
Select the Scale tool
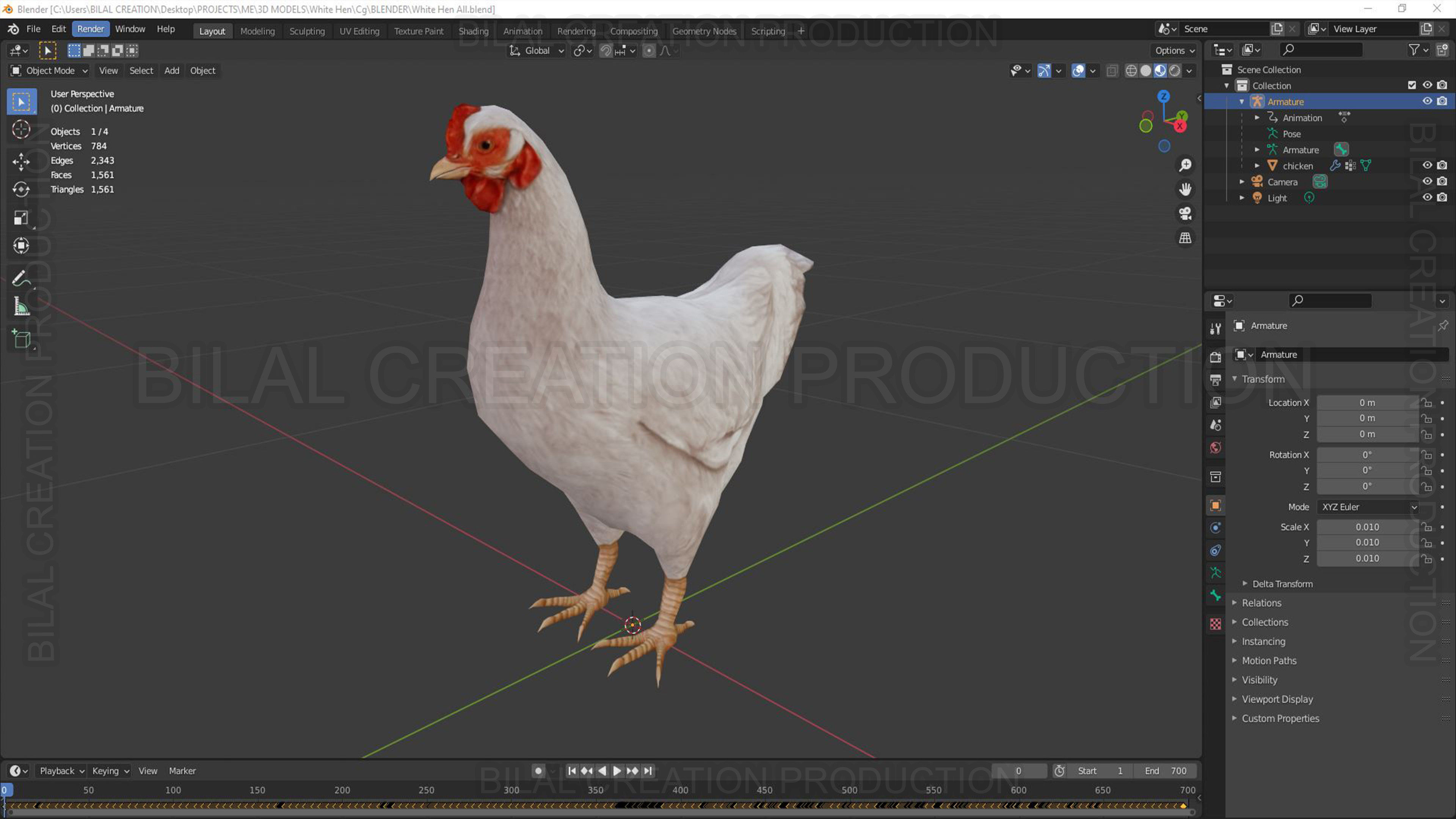[22, 218]
